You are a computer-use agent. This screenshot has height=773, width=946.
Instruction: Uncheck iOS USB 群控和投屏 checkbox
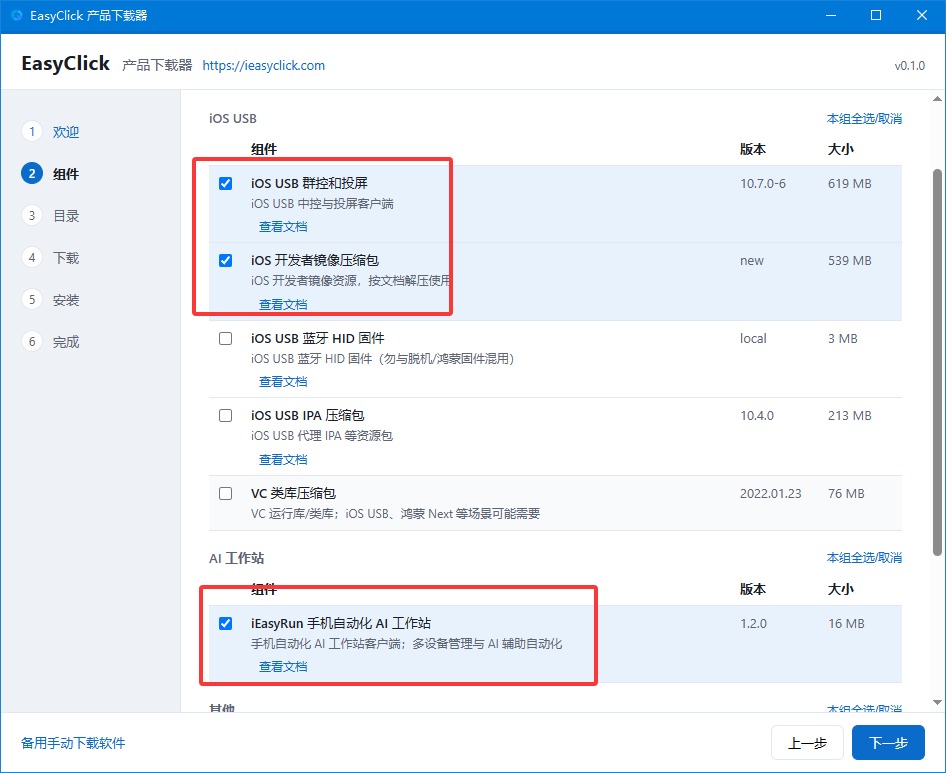coord(226,183)
